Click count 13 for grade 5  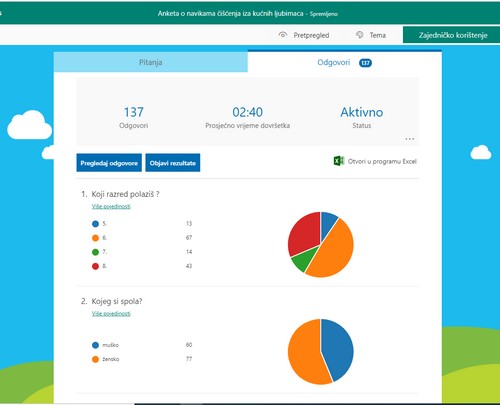click(189, 223)
